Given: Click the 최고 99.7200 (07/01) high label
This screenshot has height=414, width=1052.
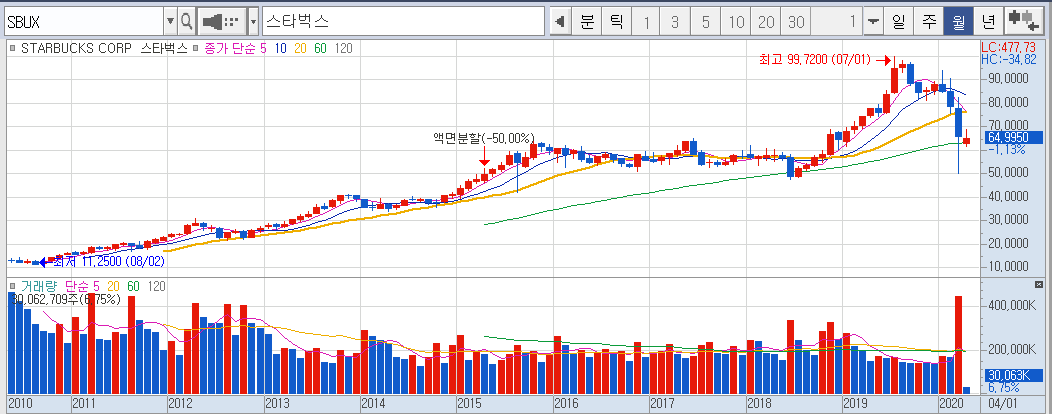Looking at the screenshot, I should [814, 60].
